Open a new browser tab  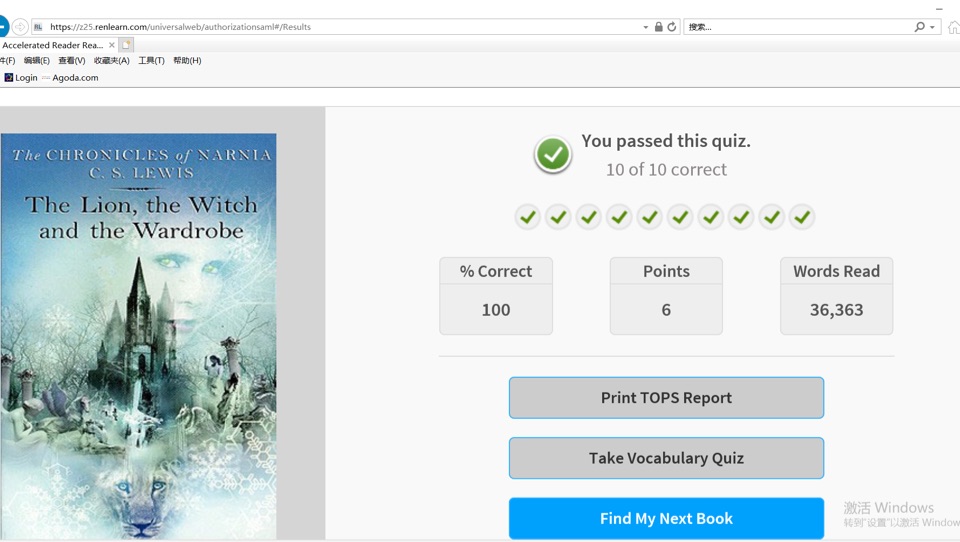[x=126, y=45]
